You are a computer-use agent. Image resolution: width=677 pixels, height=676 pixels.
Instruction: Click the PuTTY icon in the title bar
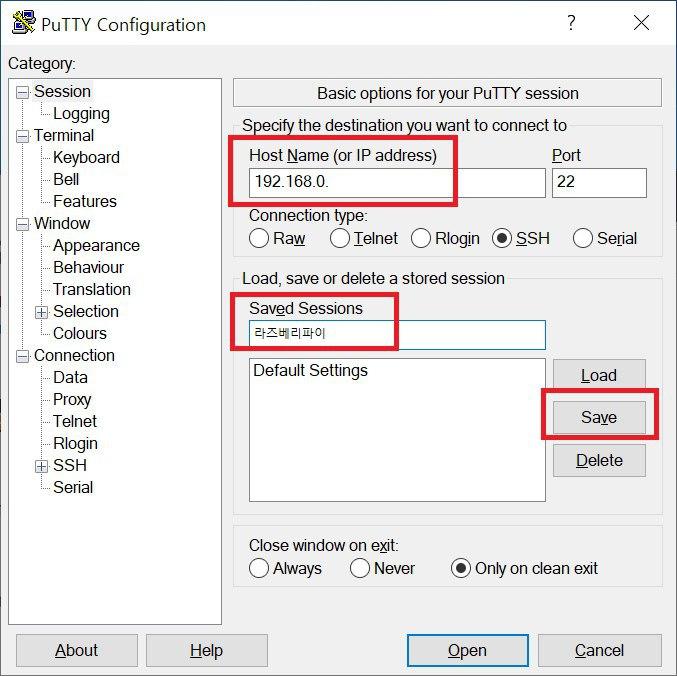24,22
